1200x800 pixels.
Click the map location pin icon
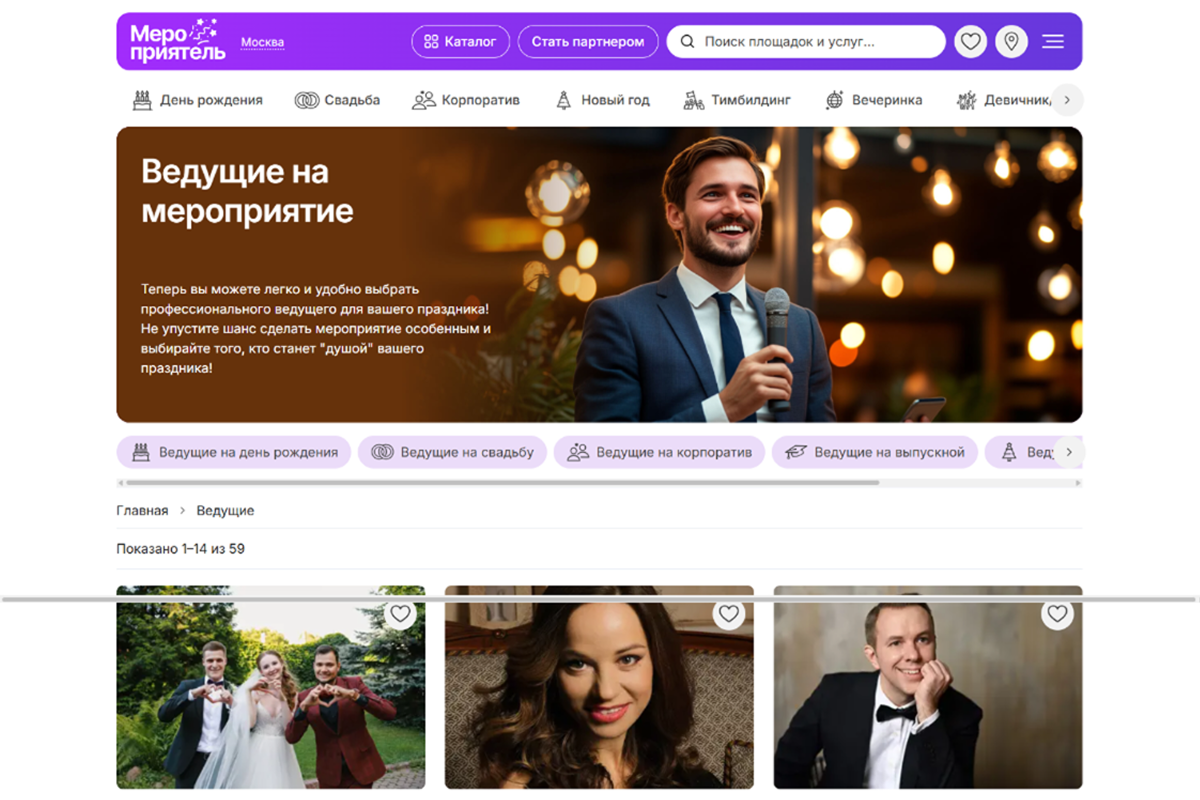[1011, 42]
